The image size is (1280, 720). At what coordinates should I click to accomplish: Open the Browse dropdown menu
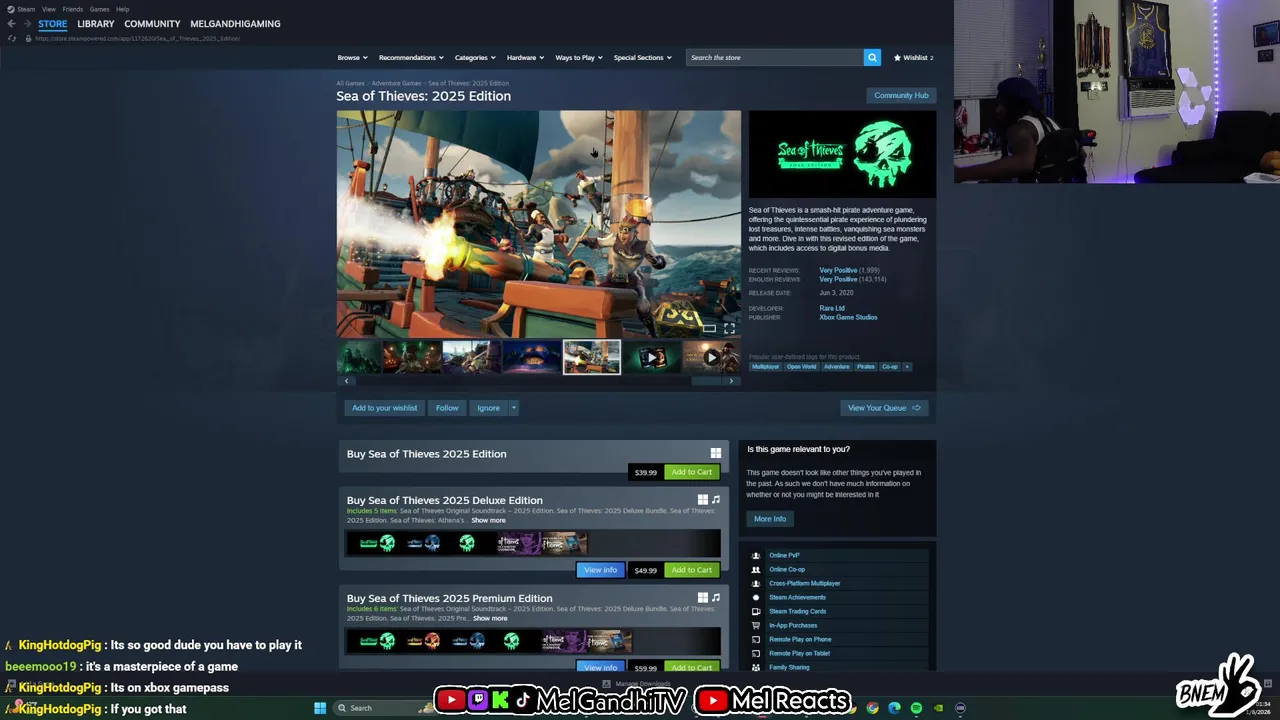click(x=352, y=57)
